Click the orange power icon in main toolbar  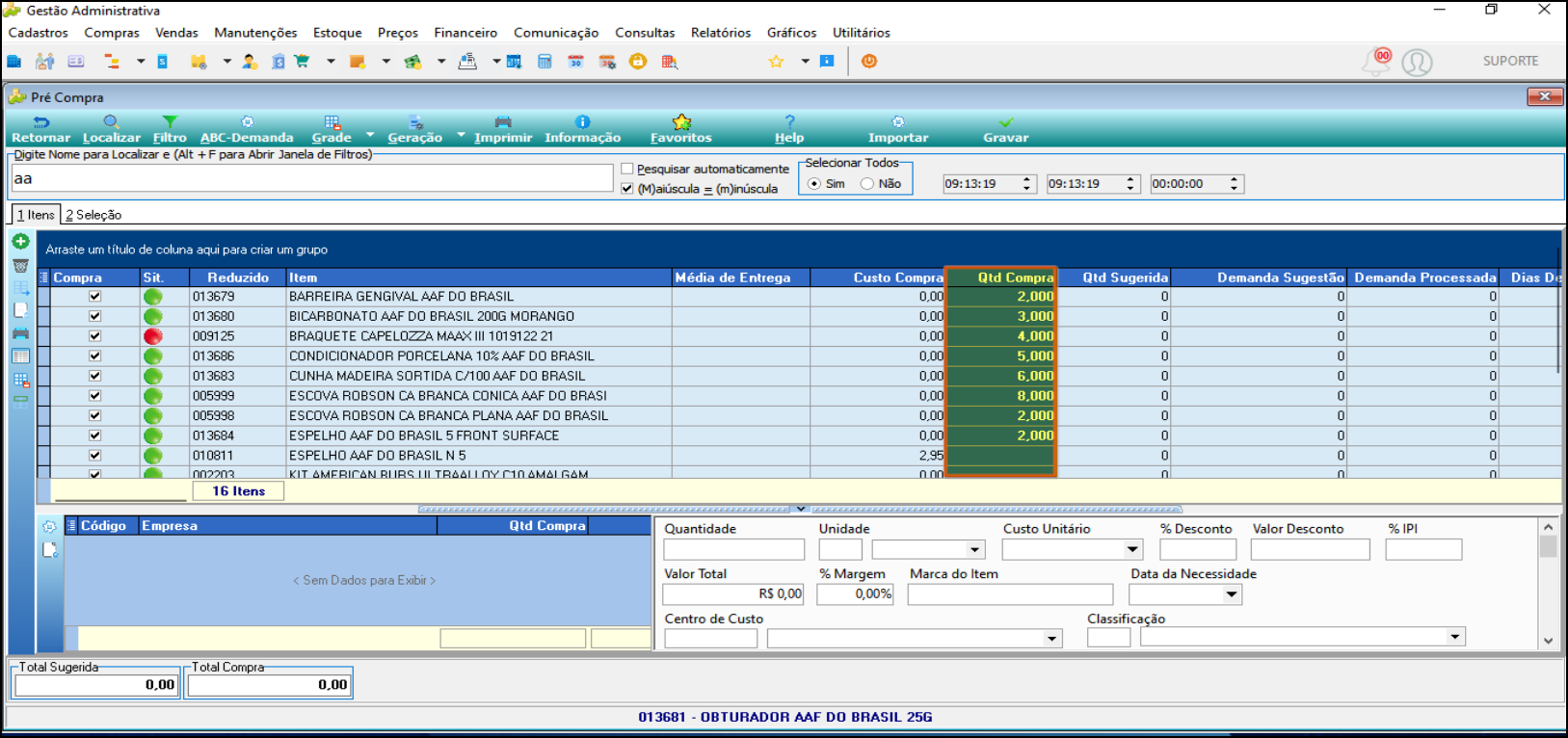[869, 61]
